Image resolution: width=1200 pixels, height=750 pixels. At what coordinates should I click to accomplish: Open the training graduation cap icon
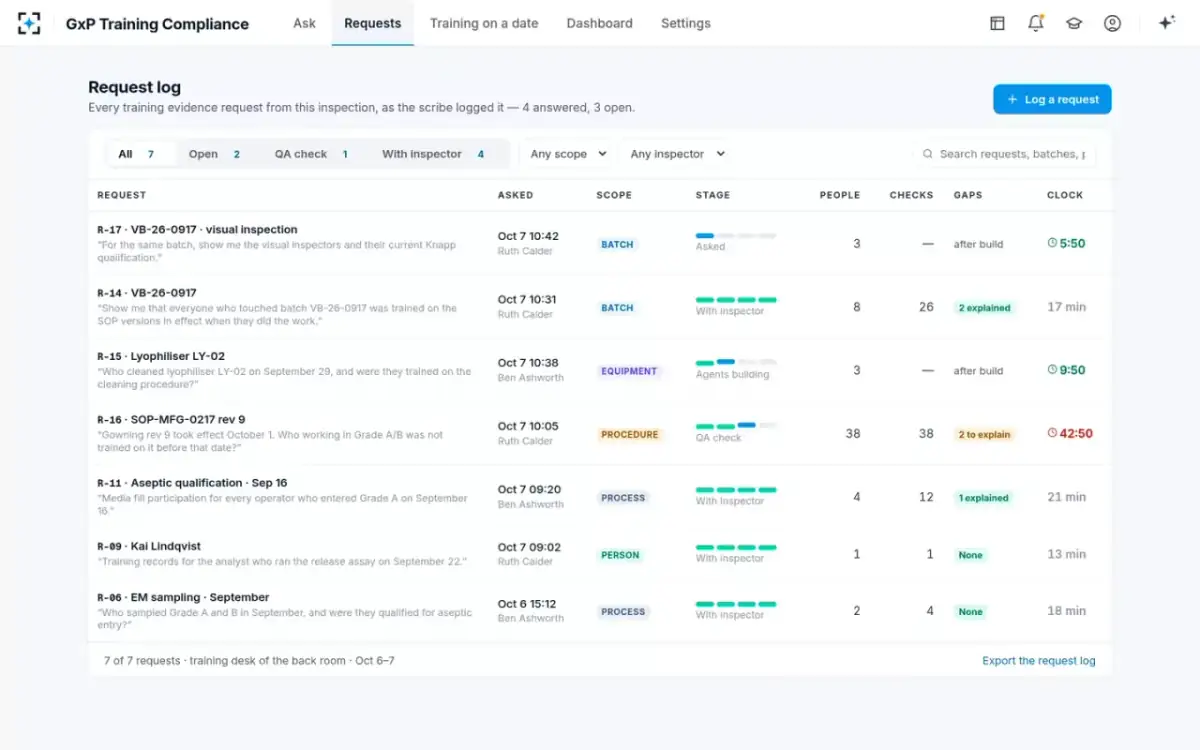(1074, 23)
